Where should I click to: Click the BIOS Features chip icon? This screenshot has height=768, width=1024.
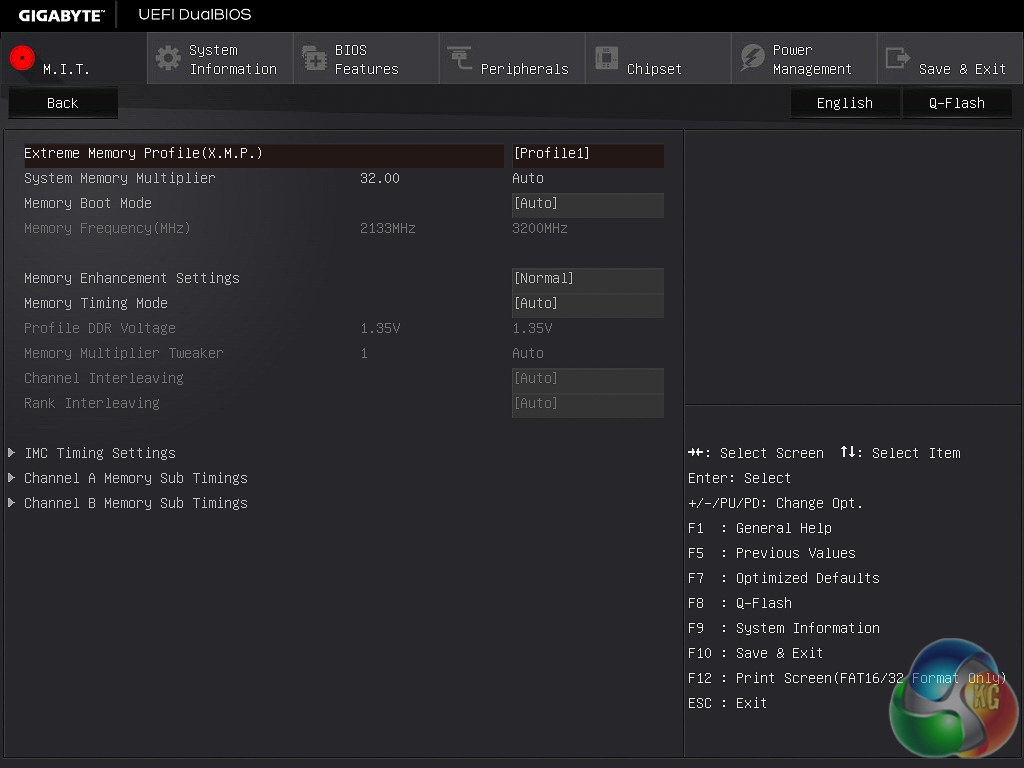314,58
